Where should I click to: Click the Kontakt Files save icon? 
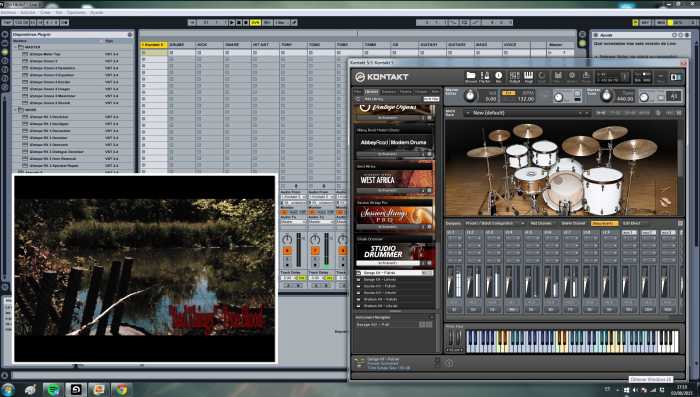point(558,76)
